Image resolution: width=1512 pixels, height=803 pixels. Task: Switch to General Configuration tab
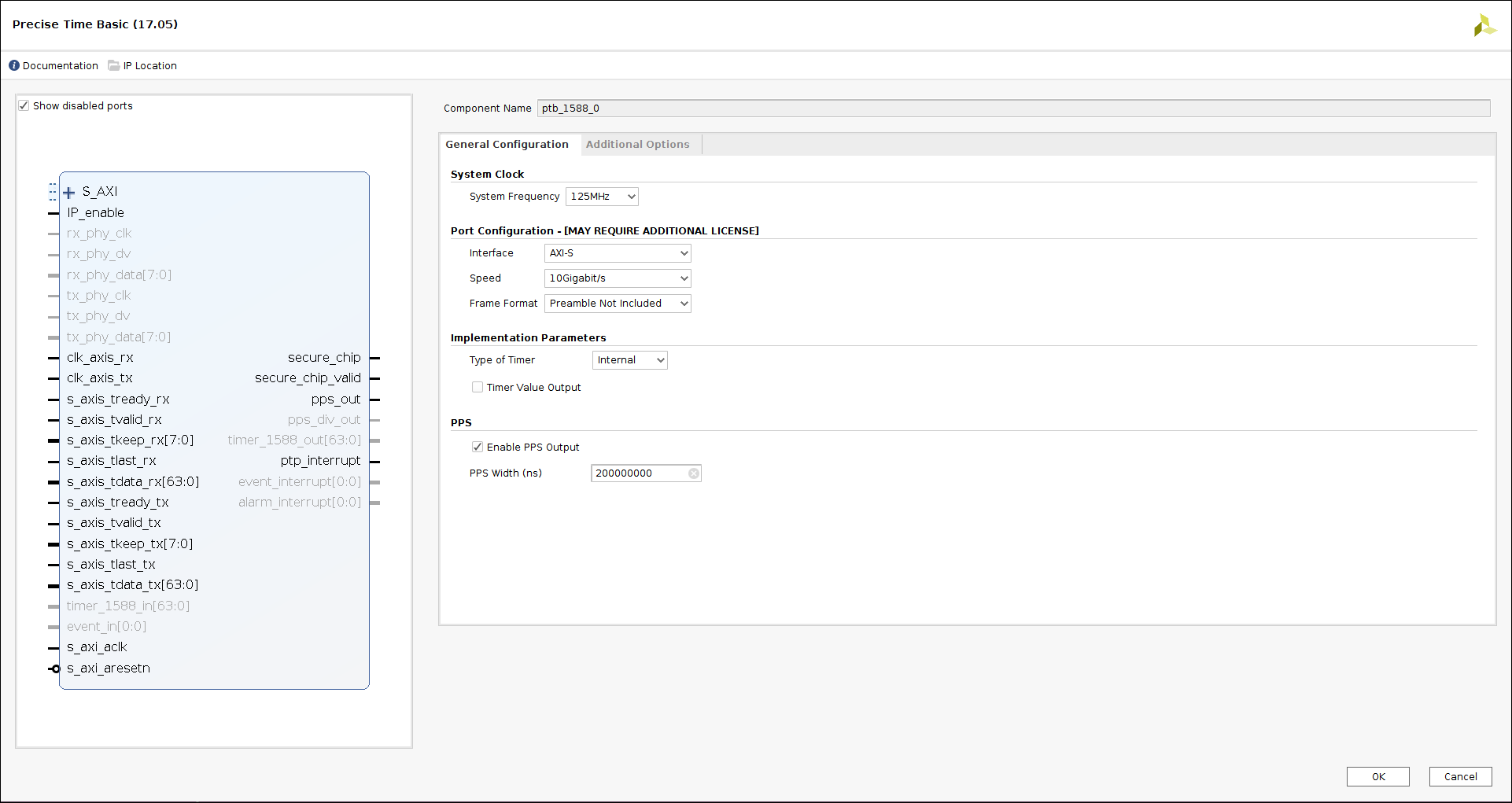(507, 145)
